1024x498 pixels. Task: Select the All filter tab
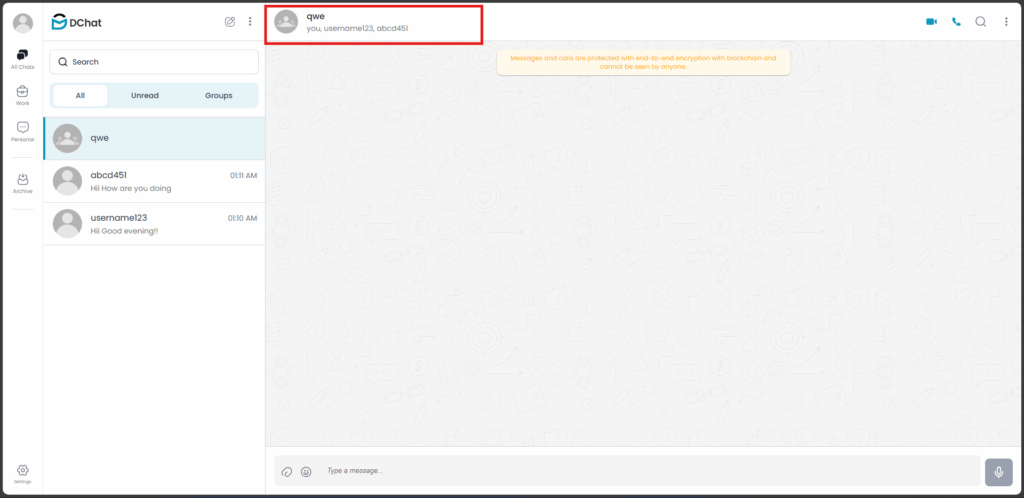point(80,96)
